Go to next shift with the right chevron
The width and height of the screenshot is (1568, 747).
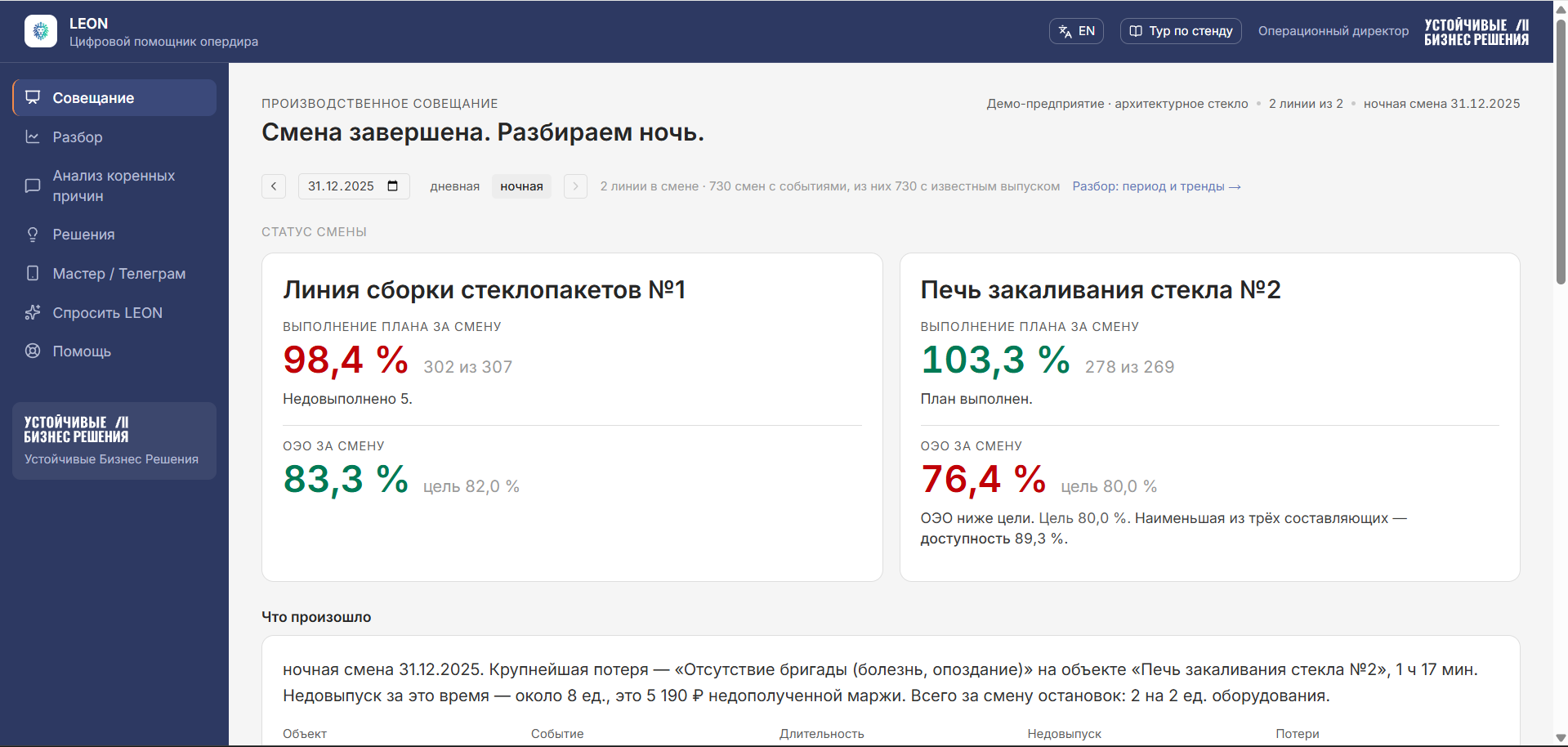(x=575, y=186)
